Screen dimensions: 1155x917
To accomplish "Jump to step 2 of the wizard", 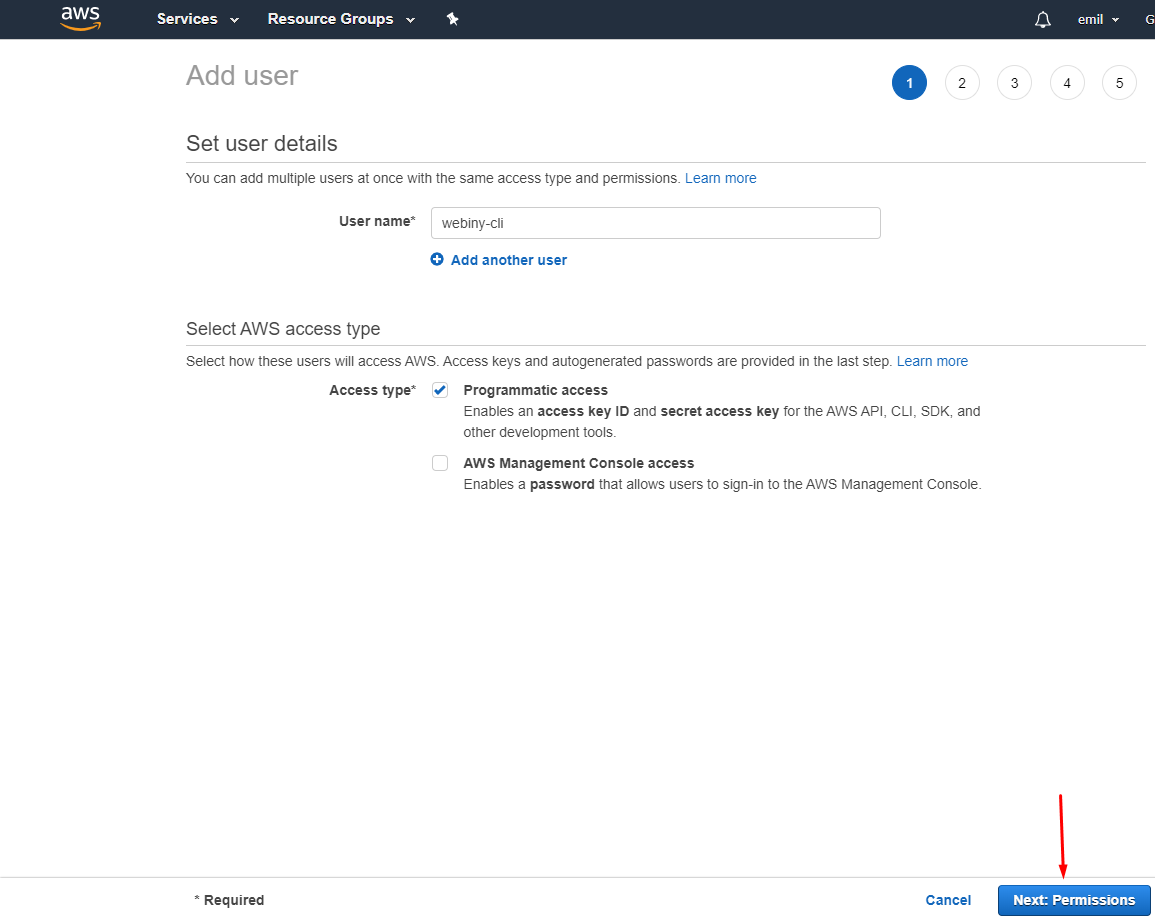I will click(962, 82).
